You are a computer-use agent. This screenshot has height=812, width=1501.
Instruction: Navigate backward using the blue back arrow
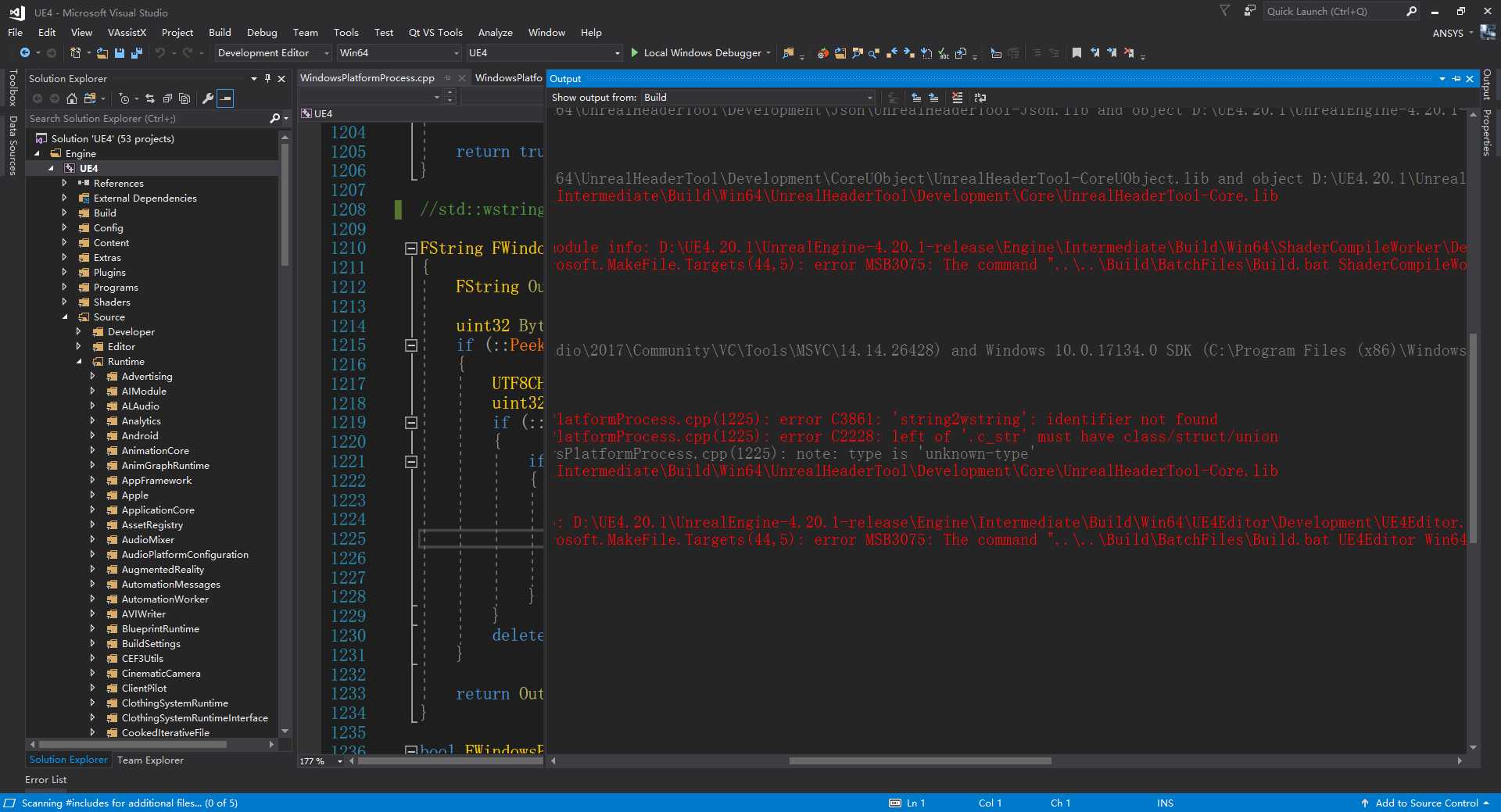25,53
